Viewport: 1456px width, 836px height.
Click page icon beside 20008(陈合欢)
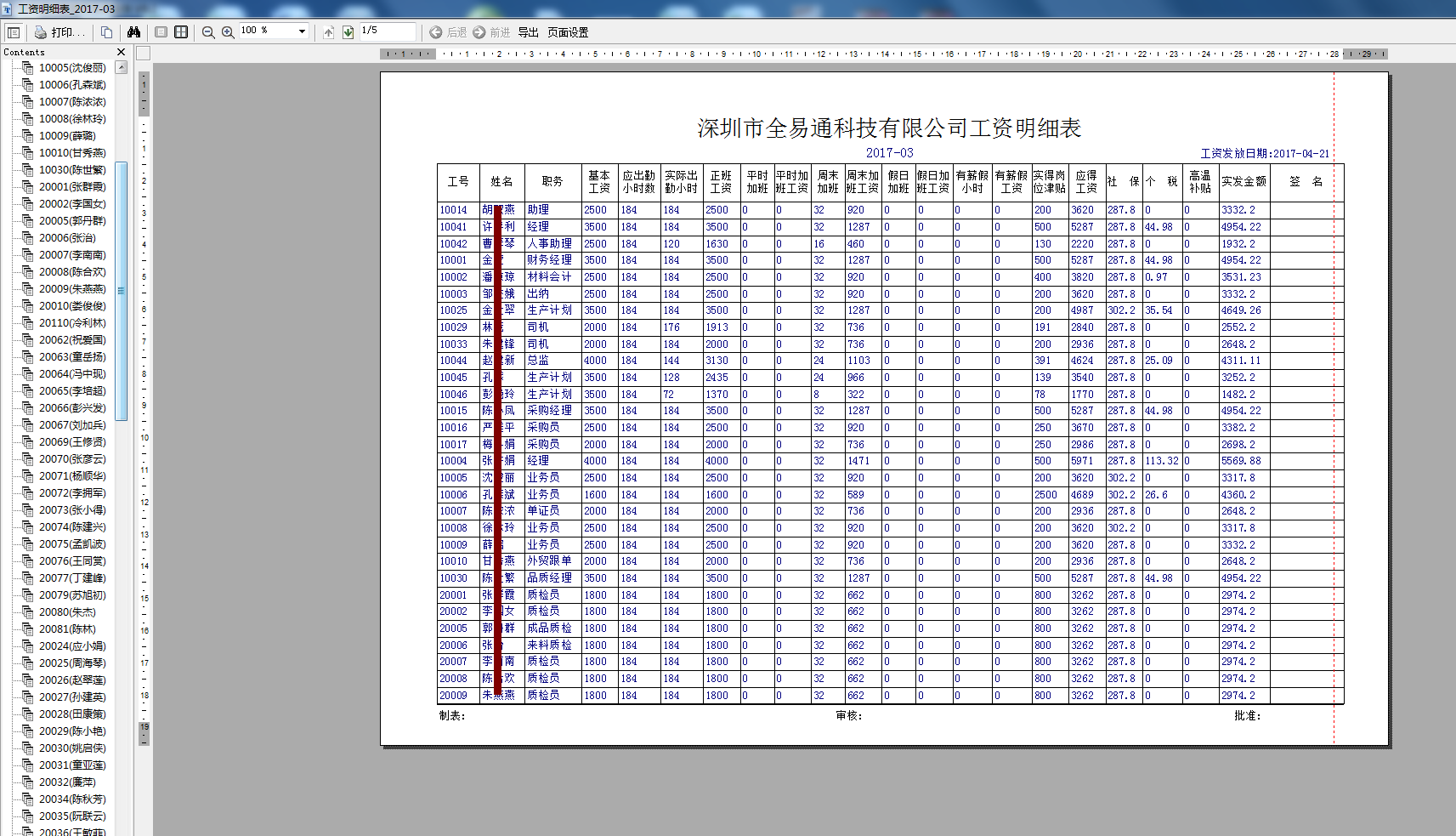tap(27, 271)
